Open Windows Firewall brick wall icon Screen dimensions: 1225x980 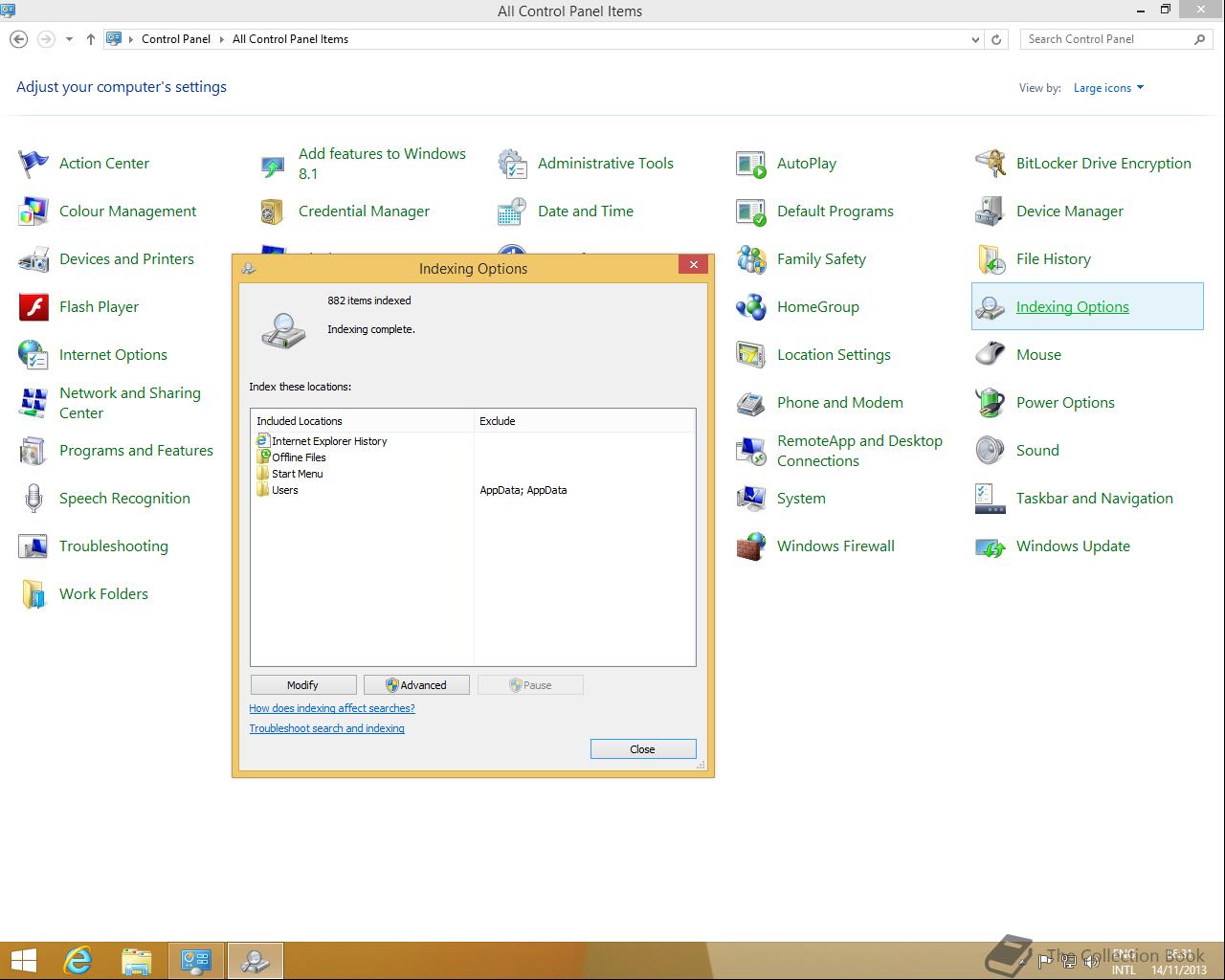(751, 546)
